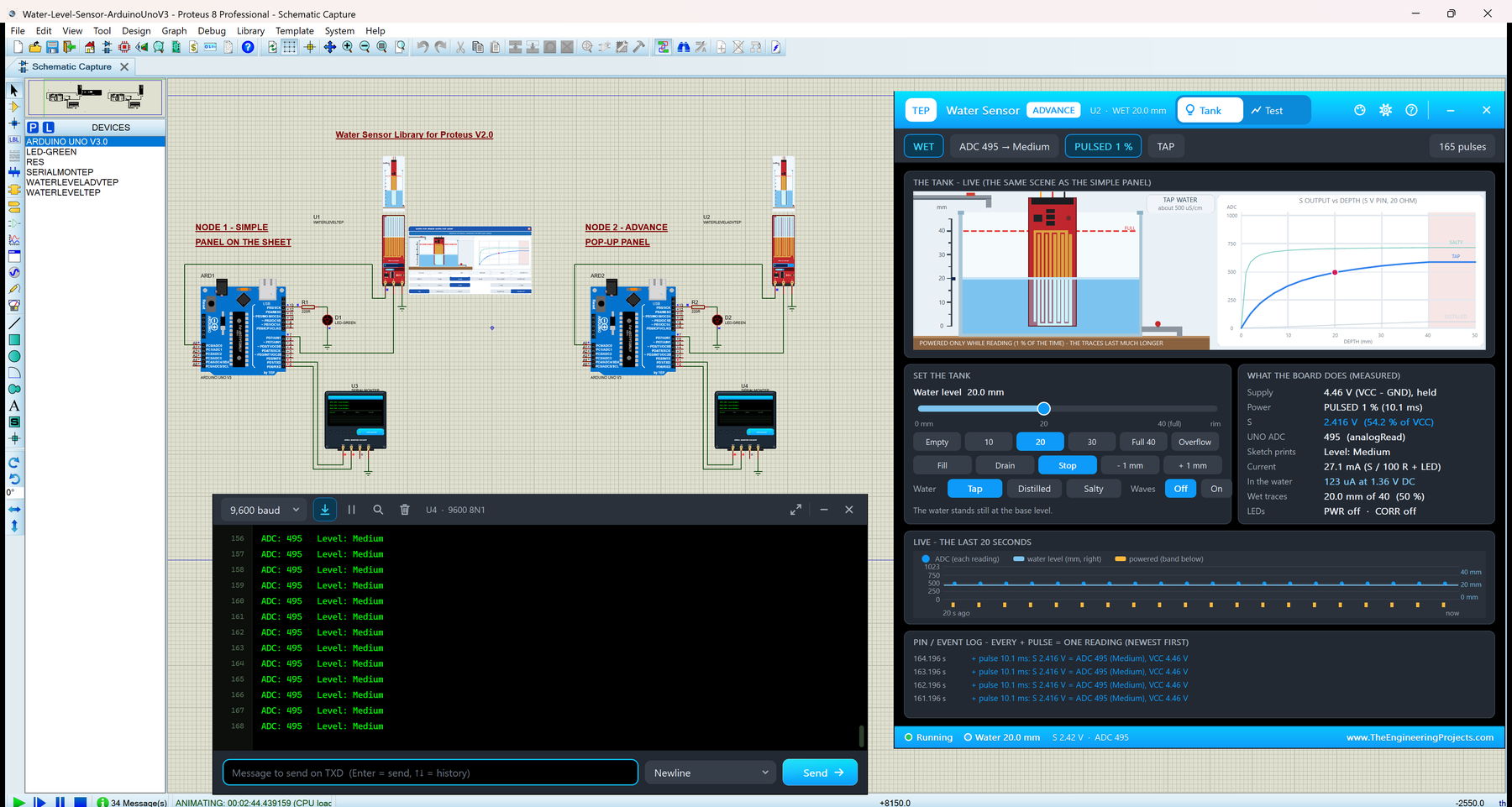Image resolution: width=1512 pixels, height=807 pixels.
Task: Click the serial monitor vertical scrollbar
Action: coord(861,736)
